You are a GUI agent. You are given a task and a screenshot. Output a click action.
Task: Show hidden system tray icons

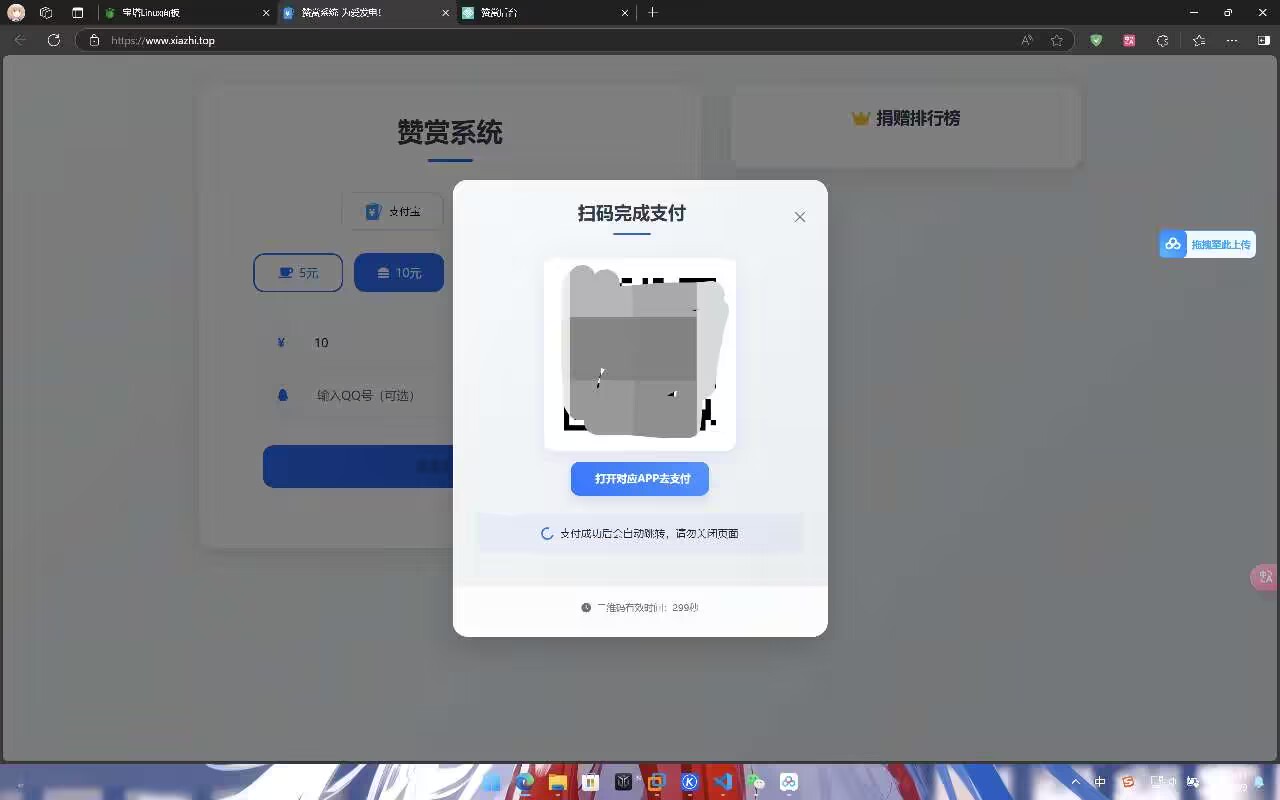(x=1076, y=782)
